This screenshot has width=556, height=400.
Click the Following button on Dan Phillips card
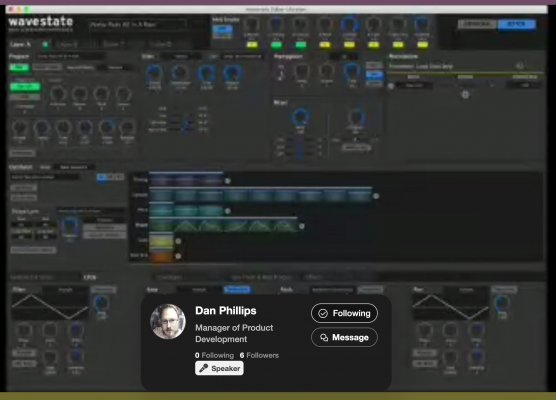[344, 313]
